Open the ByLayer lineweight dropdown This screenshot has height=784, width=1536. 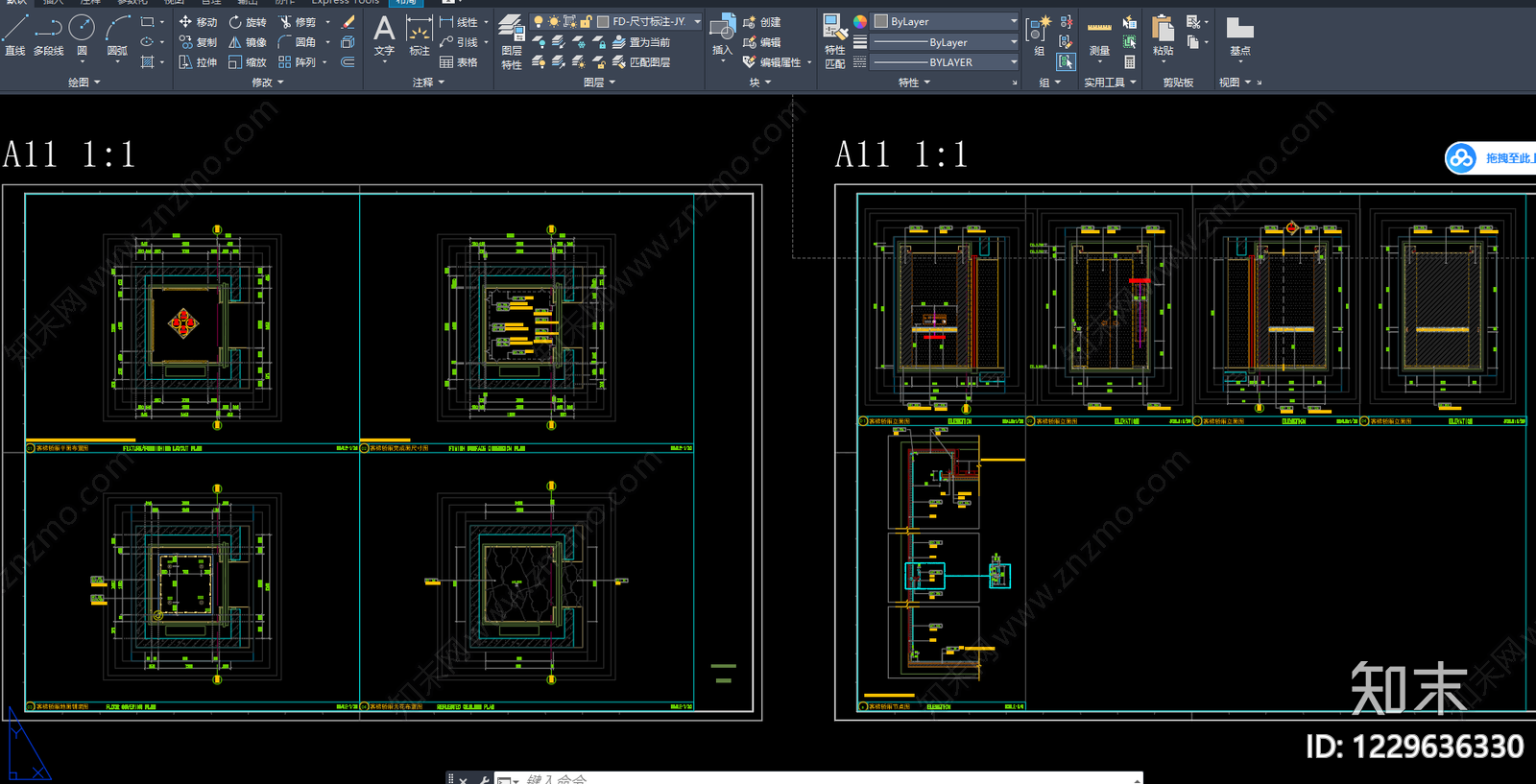(x=1014, y=42)
